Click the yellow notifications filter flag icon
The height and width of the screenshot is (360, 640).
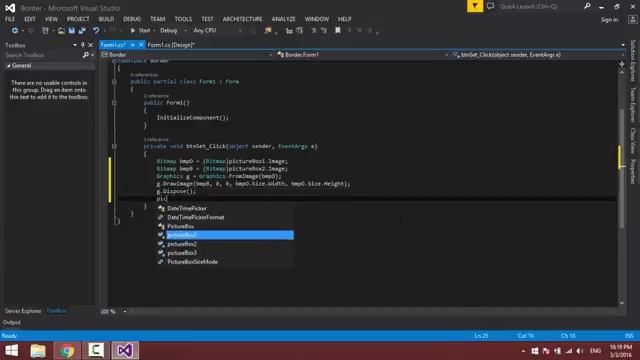475,6
